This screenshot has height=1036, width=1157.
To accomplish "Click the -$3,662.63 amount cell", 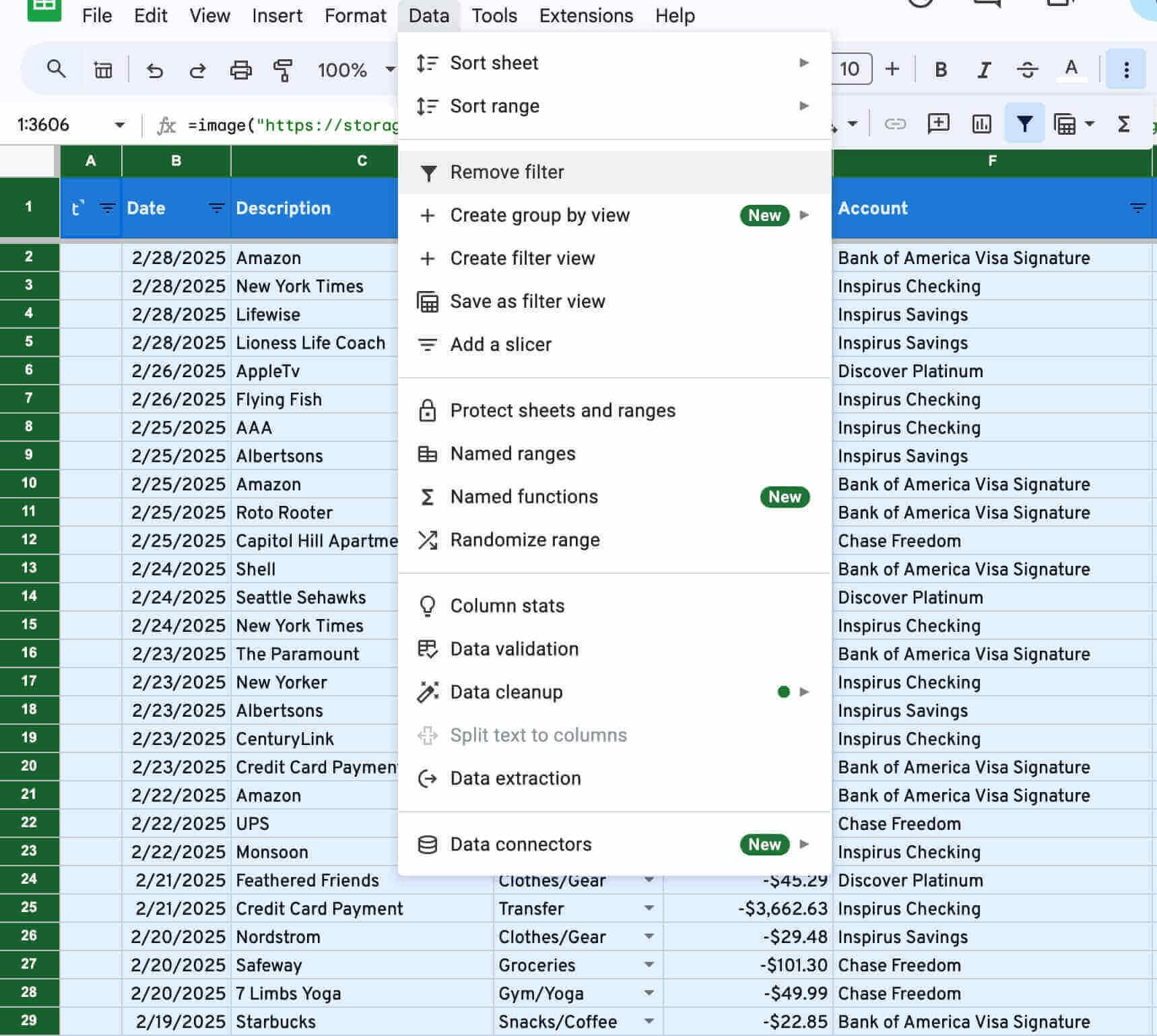I will (x=748, y=909).
